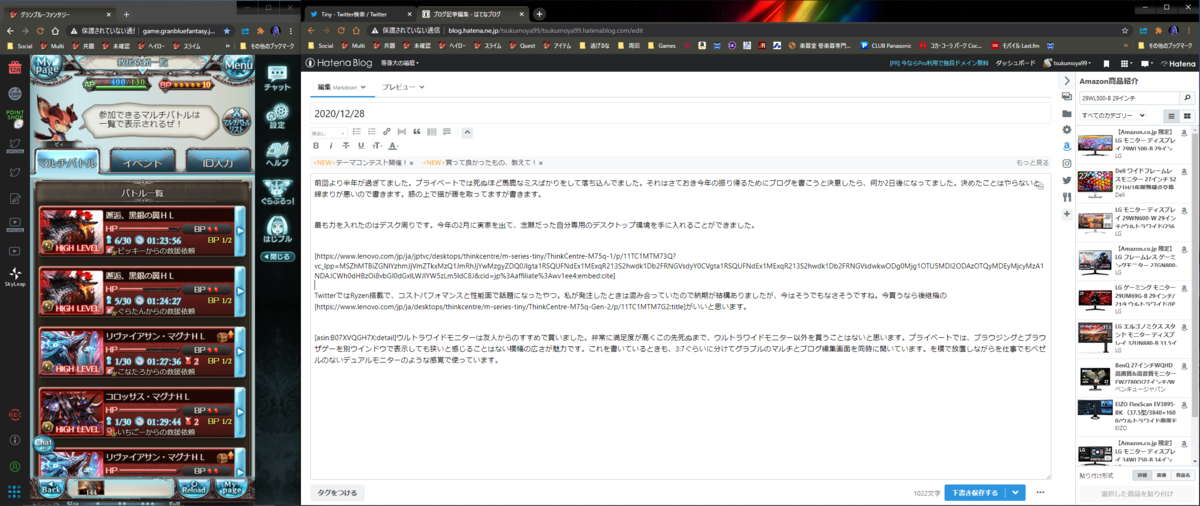Open the 等身大の箱庭 blog name dropdown

click(398, 63)
